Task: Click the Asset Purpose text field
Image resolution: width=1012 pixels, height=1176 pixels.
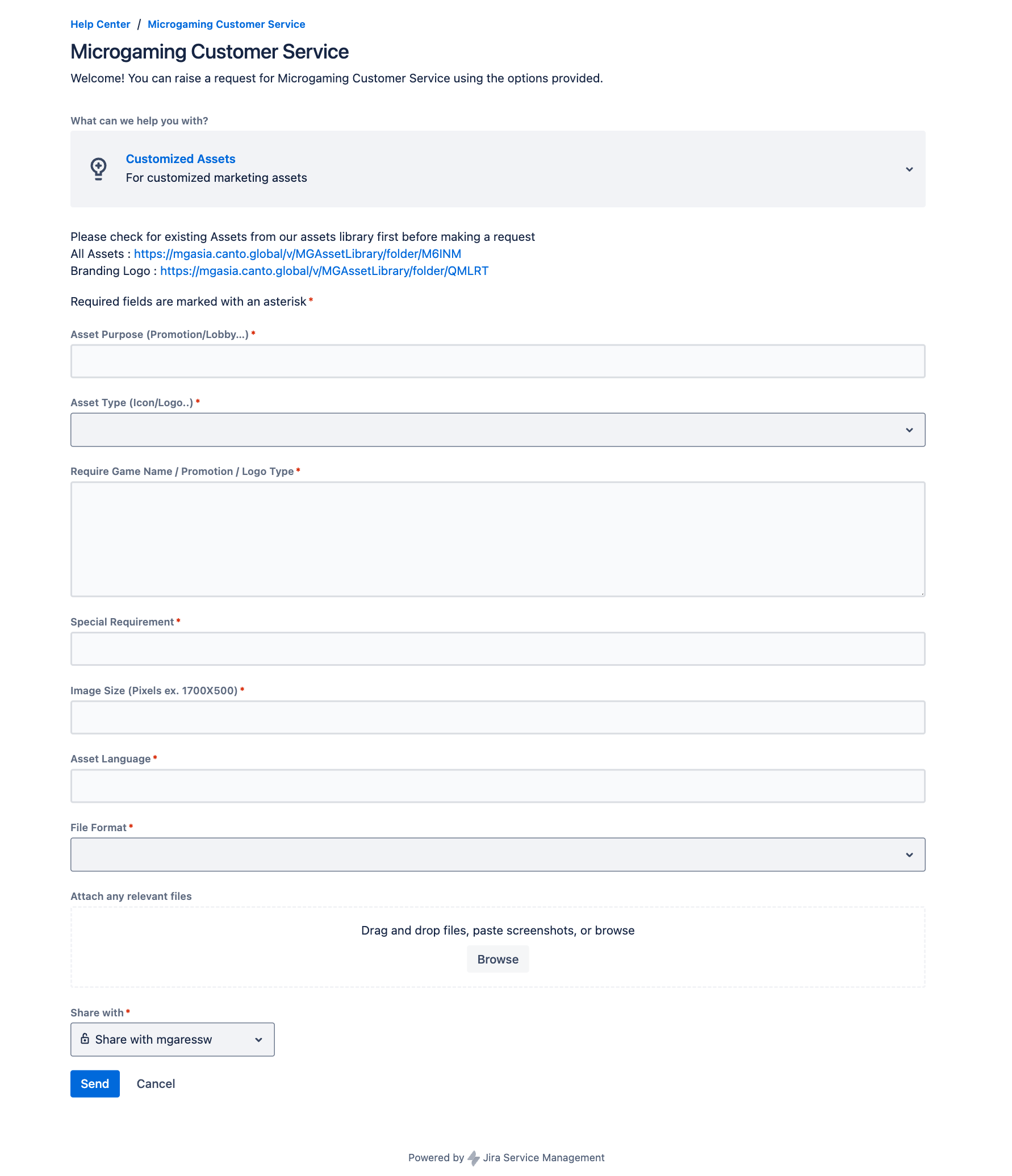Action: (x=497, y=361)
